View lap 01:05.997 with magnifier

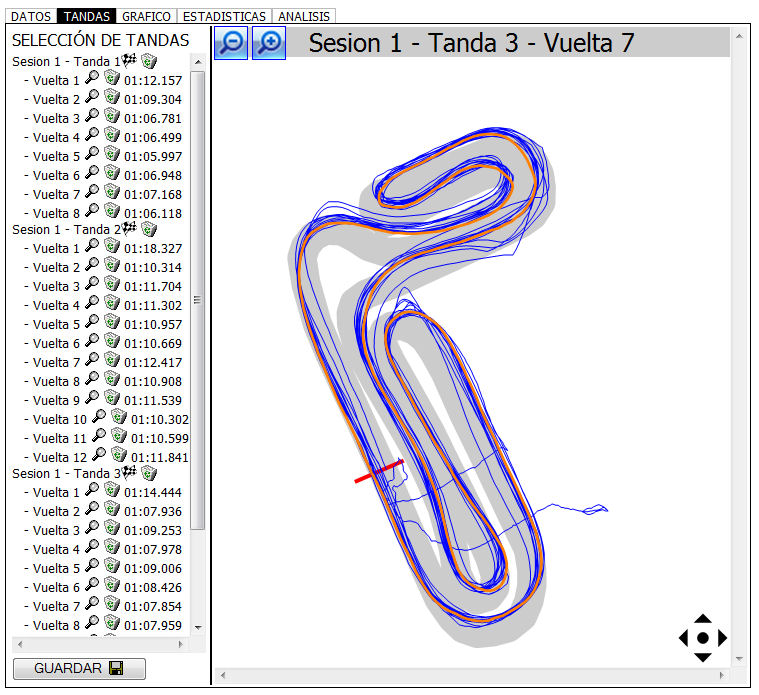[92, 154]
